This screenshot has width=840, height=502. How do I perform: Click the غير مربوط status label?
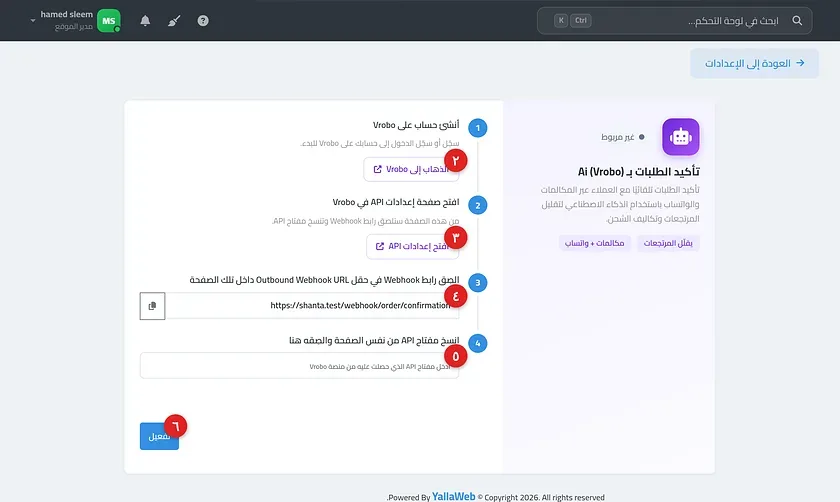point(618,137)
